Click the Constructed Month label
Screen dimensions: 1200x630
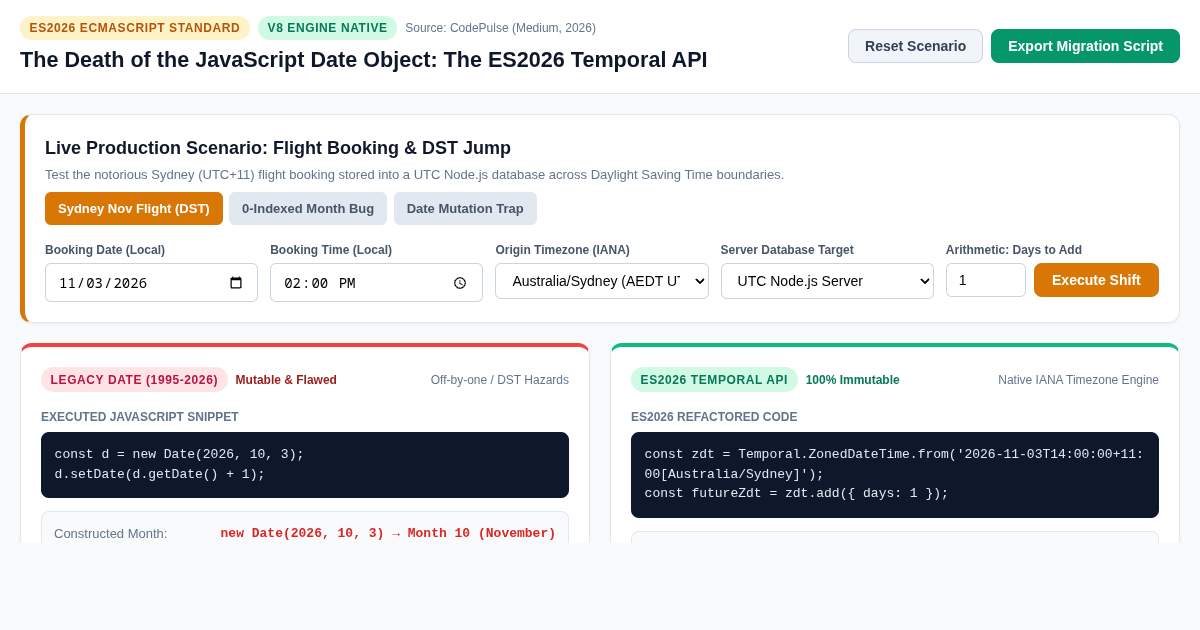[x=111, y=534]
